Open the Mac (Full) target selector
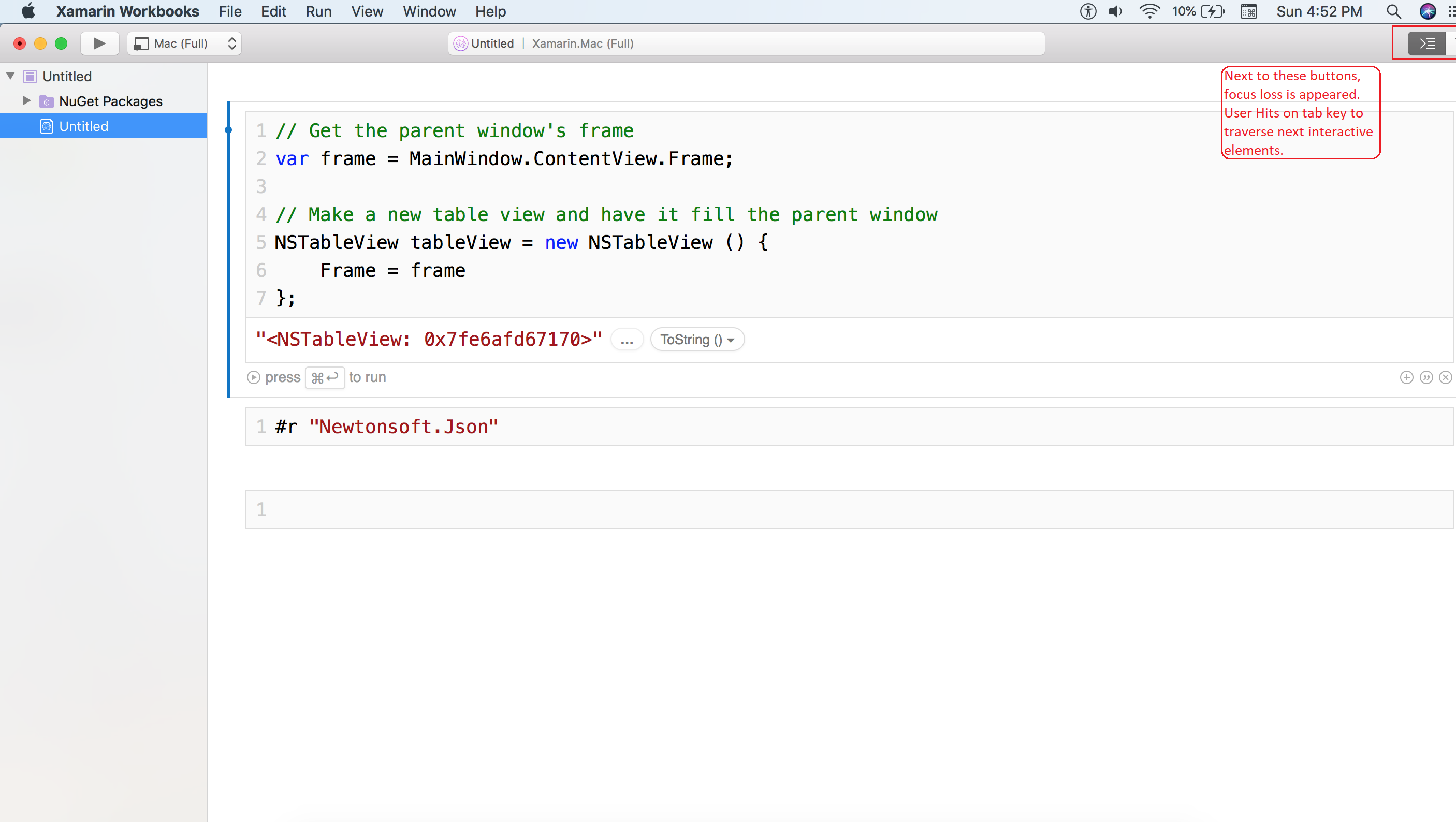 click(184, 43)
